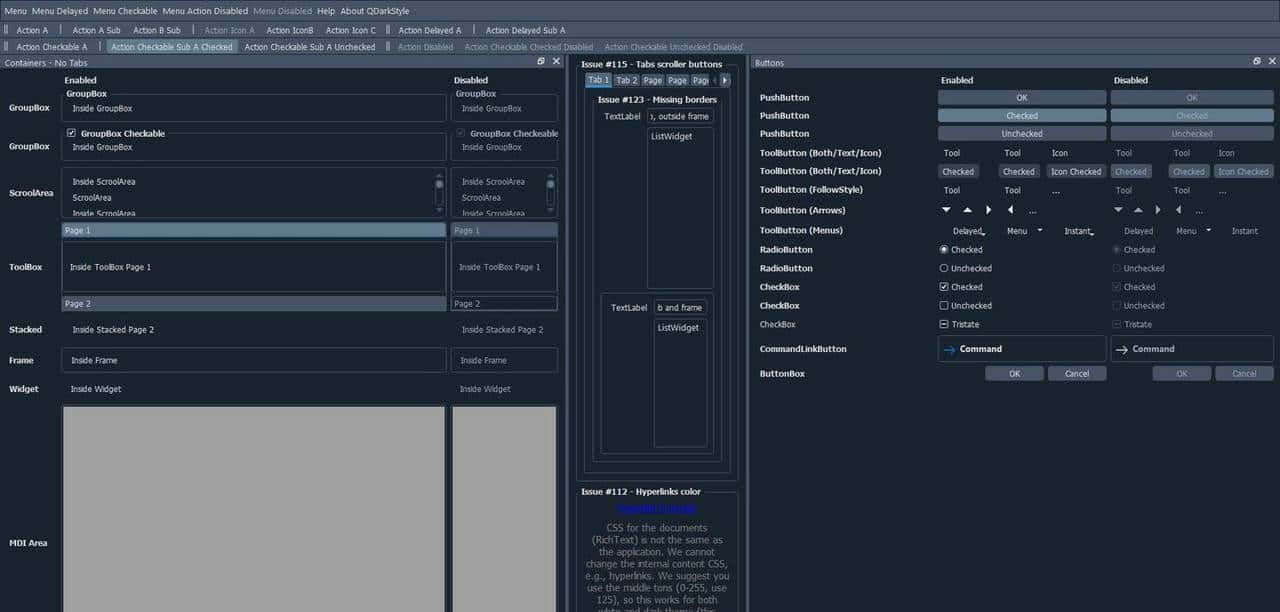Cycle the Tristate checkbox state
1280x612 pixels.
[943, 324]
